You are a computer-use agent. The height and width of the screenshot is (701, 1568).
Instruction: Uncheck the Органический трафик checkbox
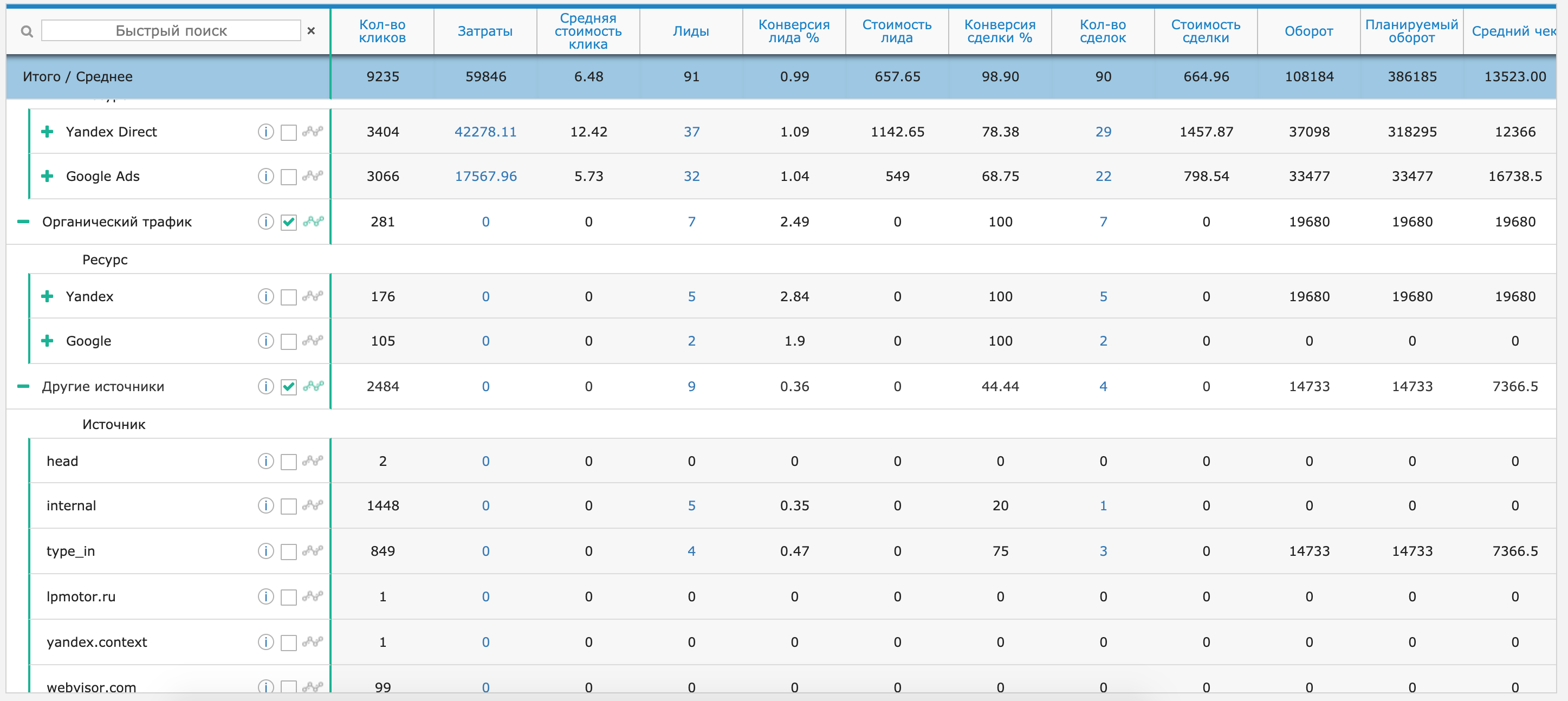pos(289,222)
